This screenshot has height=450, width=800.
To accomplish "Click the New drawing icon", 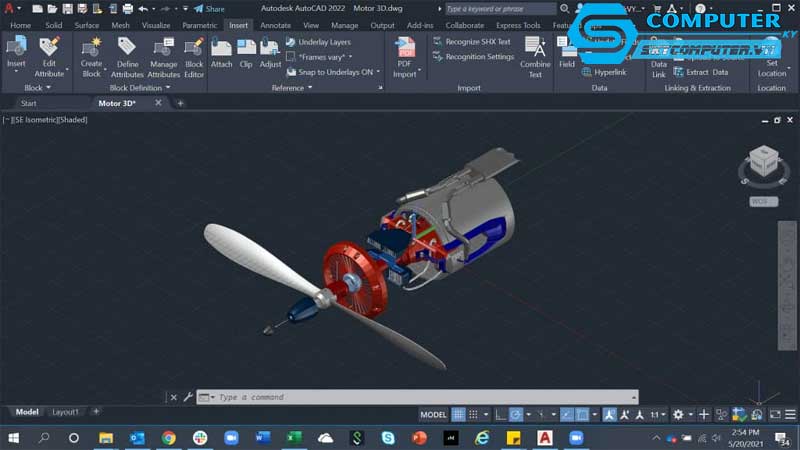I will pos(37,9).
